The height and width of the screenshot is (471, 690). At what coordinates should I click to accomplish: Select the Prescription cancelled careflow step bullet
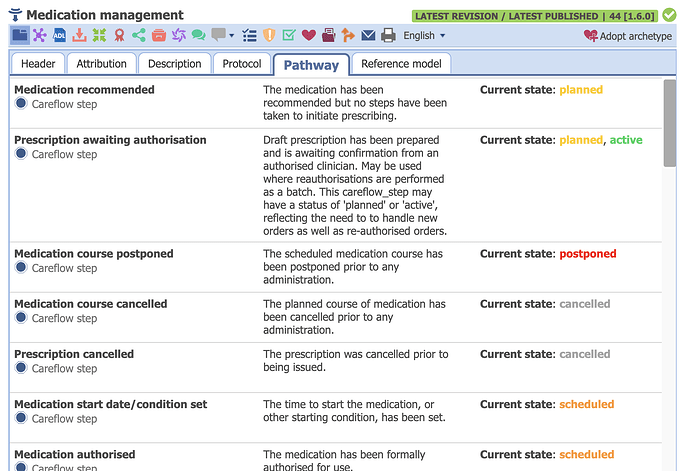click(x=21, y=368)
